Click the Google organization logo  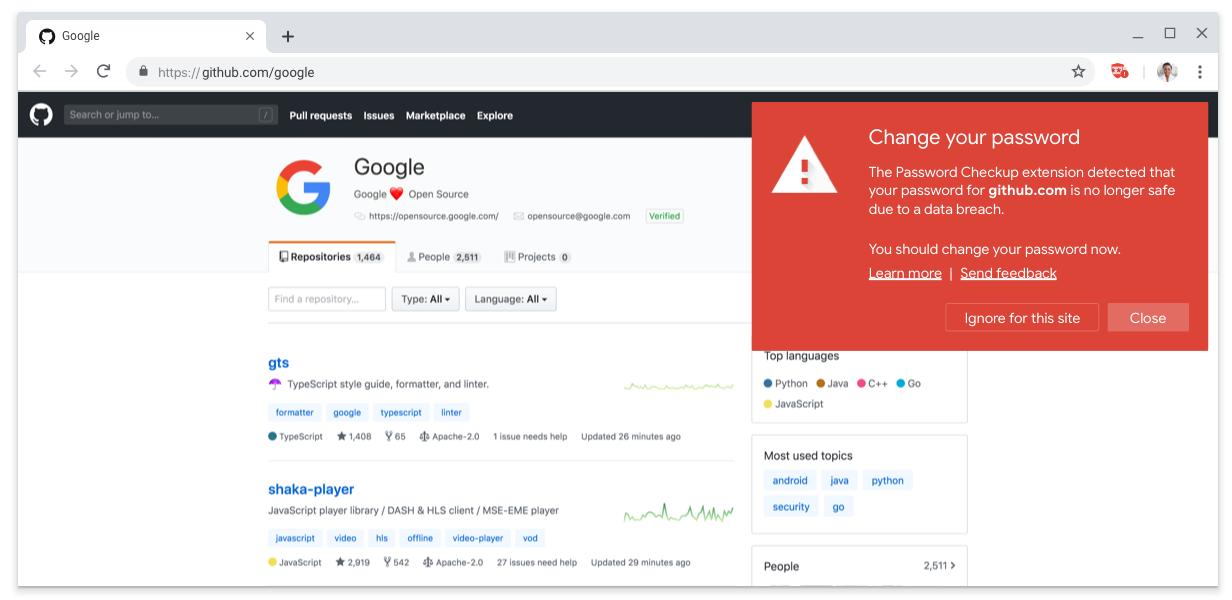pos(303,187)
